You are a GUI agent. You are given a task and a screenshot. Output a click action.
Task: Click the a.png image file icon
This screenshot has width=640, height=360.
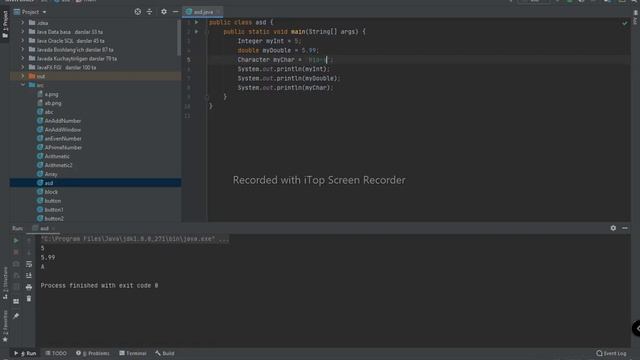pos(40,94)
